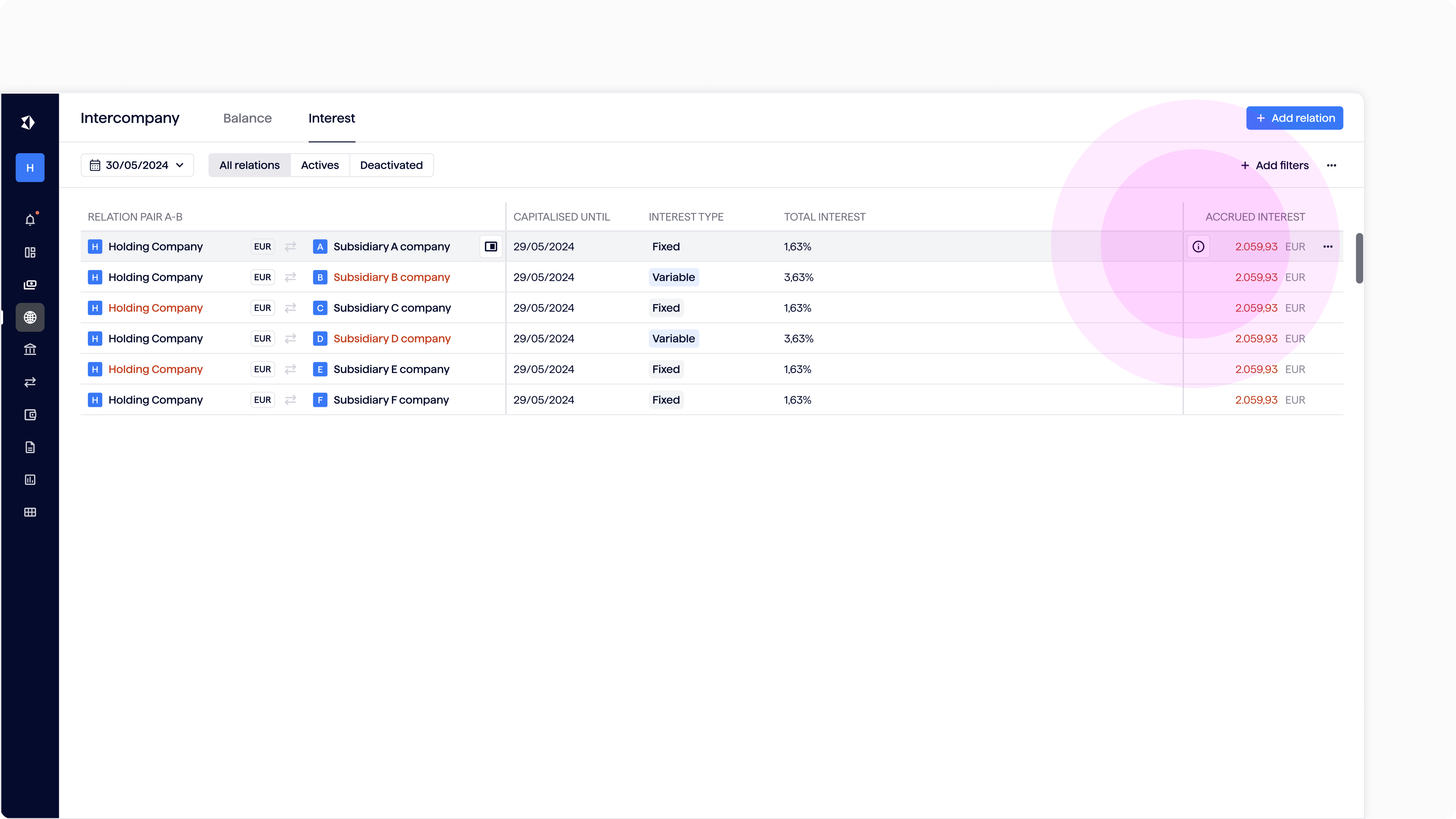Open the transfers arrows sidebar icon

click(30, 382)
